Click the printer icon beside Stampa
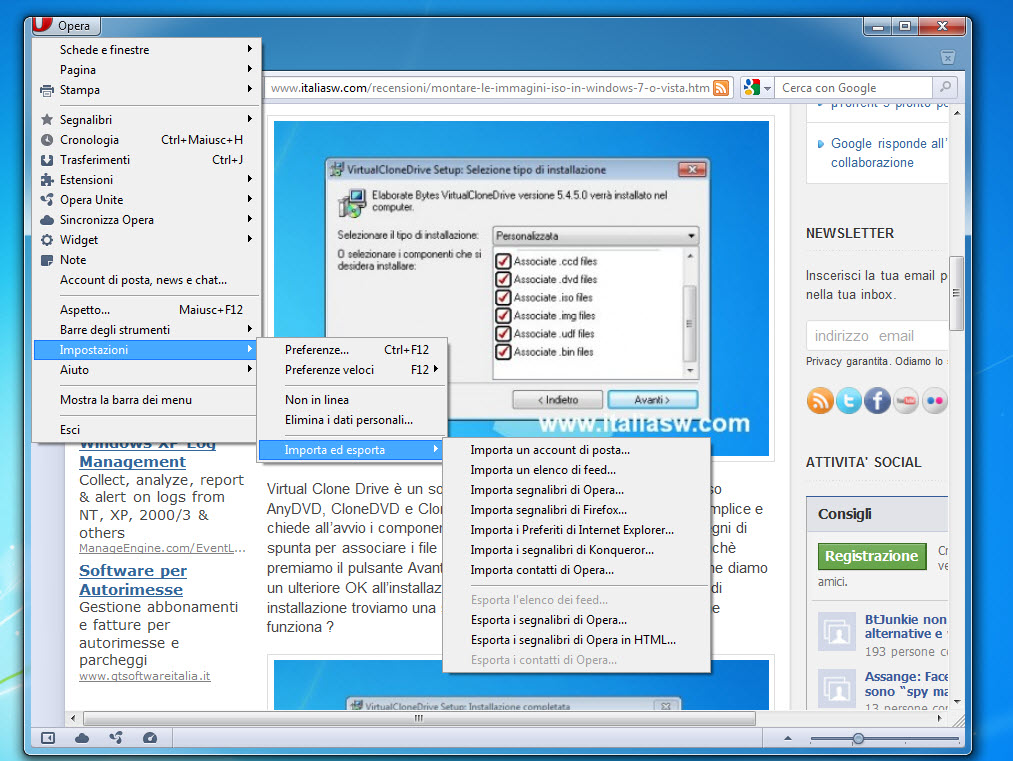The width and height of the screenshot is (1013, 761). pyautogui.click(x=47, y=90)
